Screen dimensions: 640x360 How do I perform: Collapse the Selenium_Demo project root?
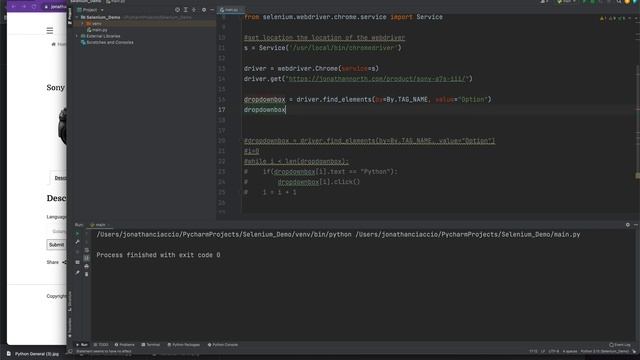pos(77,17)
